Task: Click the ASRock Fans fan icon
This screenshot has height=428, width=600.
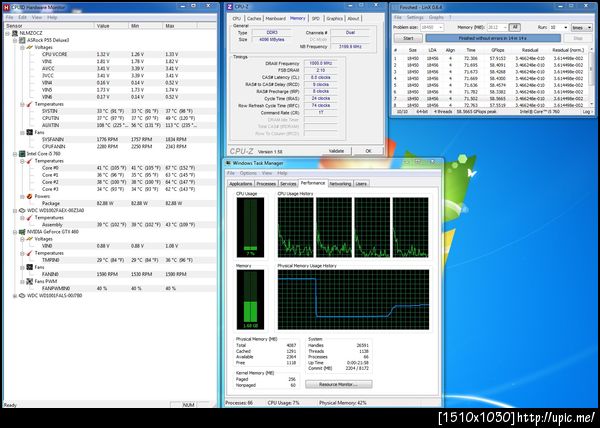Action: coord(29,132)
